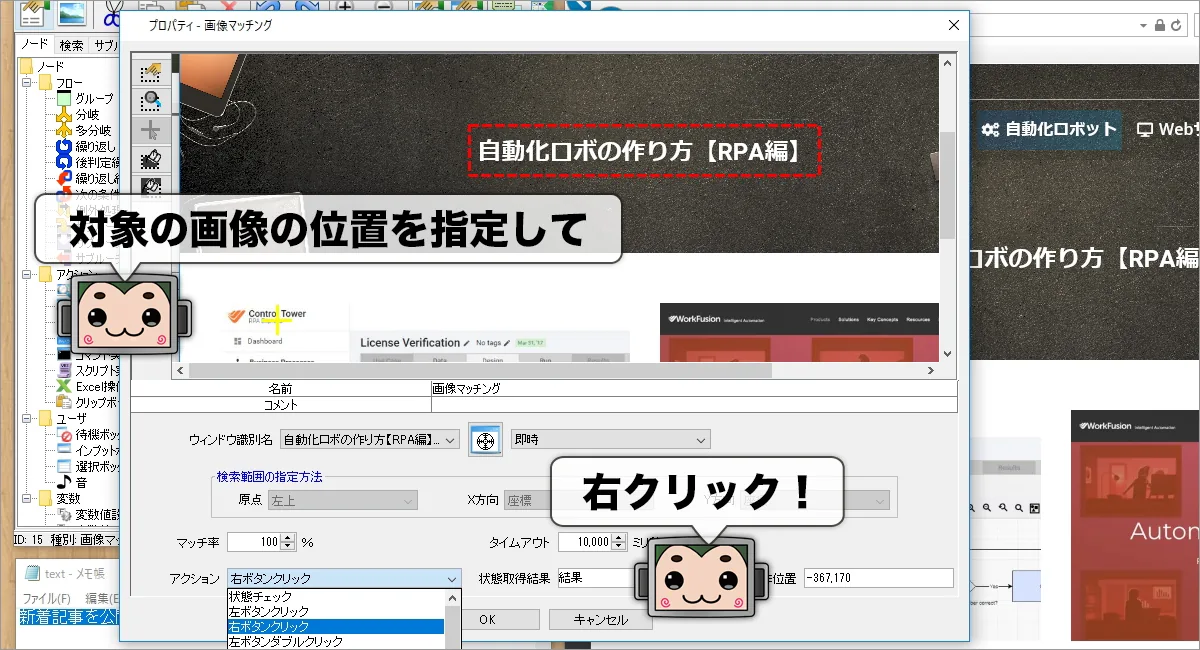Decrease マッチ率 with down spinner
The image size is (1200, 650).
289,547
